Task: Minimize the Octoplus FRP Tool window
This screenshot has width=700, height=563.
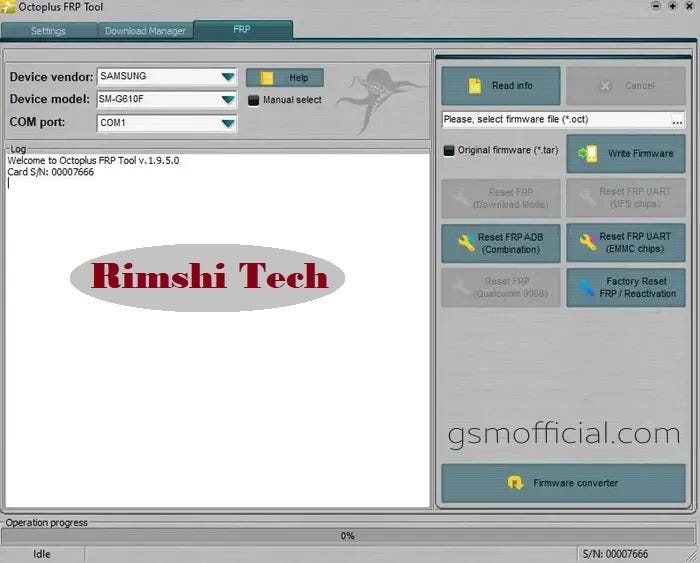Action: pyautogui.click(x=656, y=6)
